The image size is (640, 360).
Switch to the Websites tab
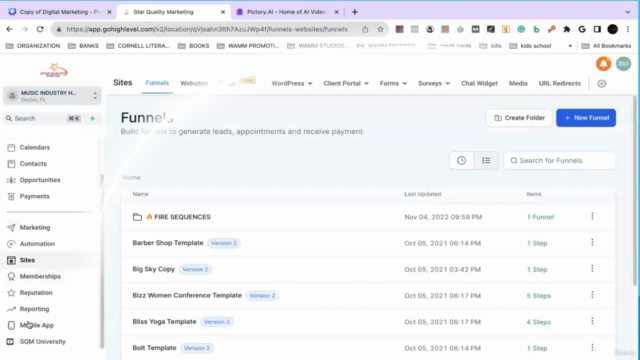click(x=194, y=83)
